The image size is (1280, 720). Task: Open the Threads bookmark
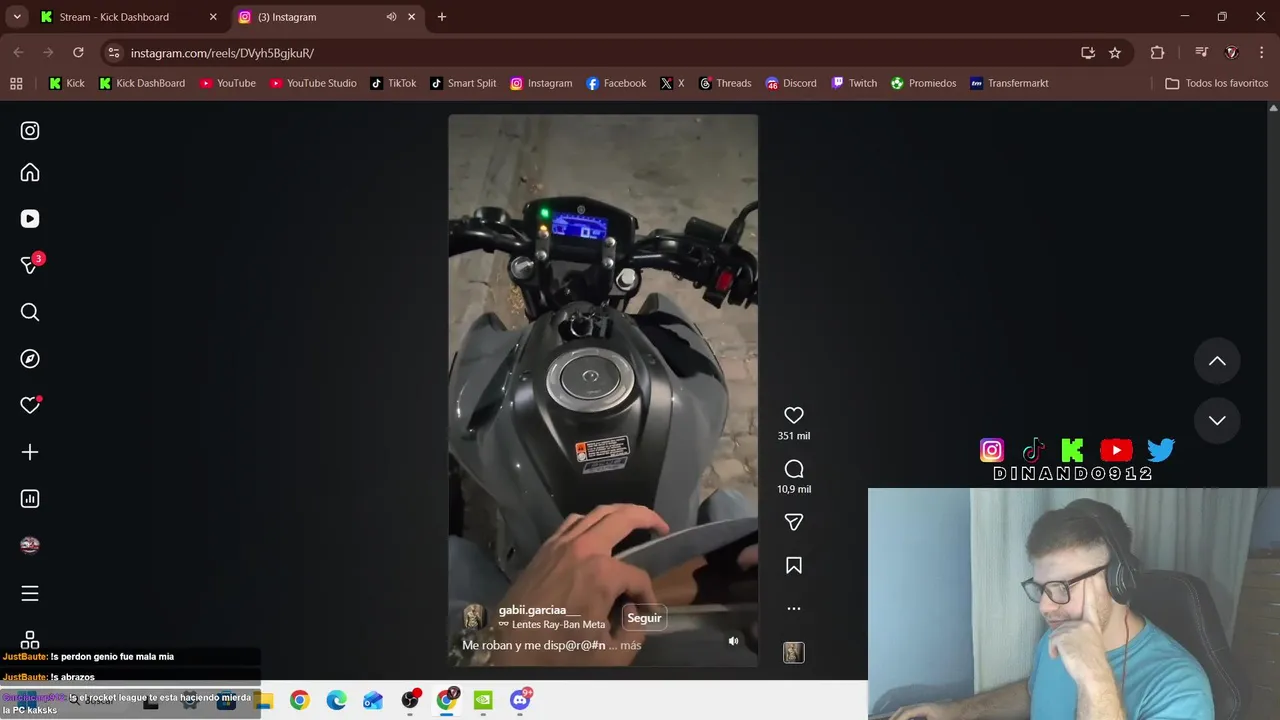coord(725,84)
